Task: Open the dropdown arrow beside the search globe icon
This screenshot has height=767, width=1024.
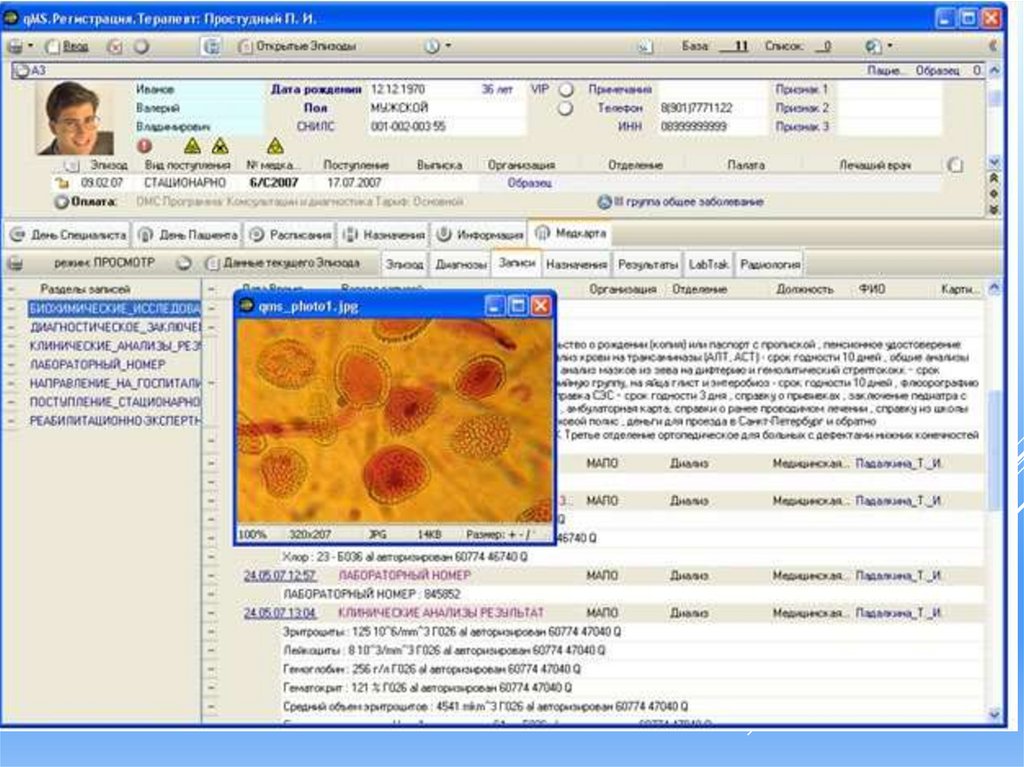Action: (x=889, y=46)
